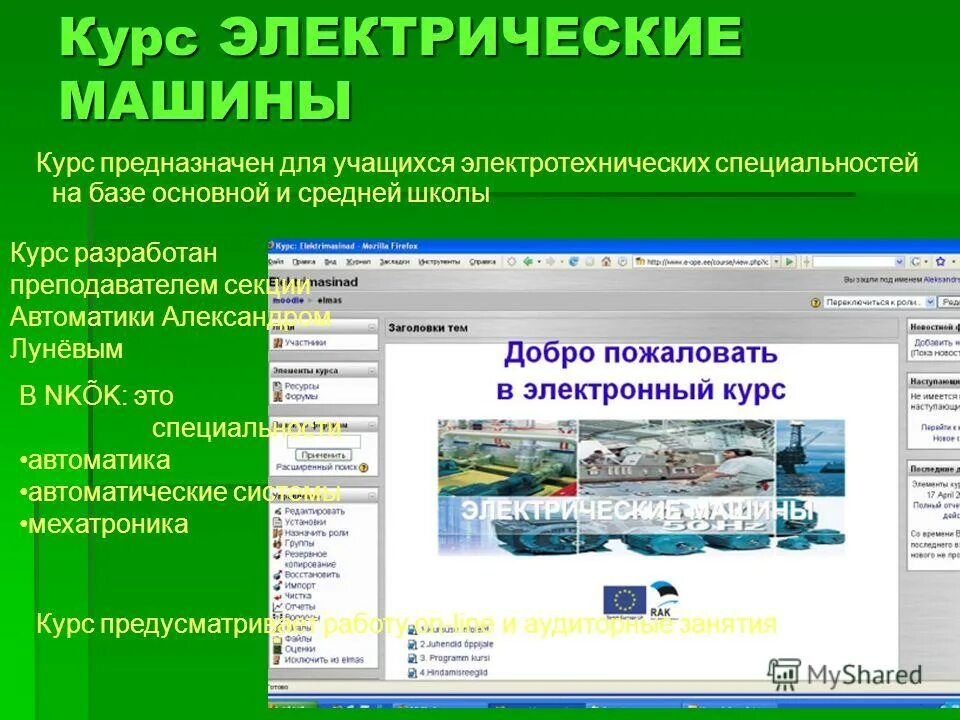Viewport: 960px width, 720px height.
Task: Open the Справка menu in Firefox
Action: point(482,261)
